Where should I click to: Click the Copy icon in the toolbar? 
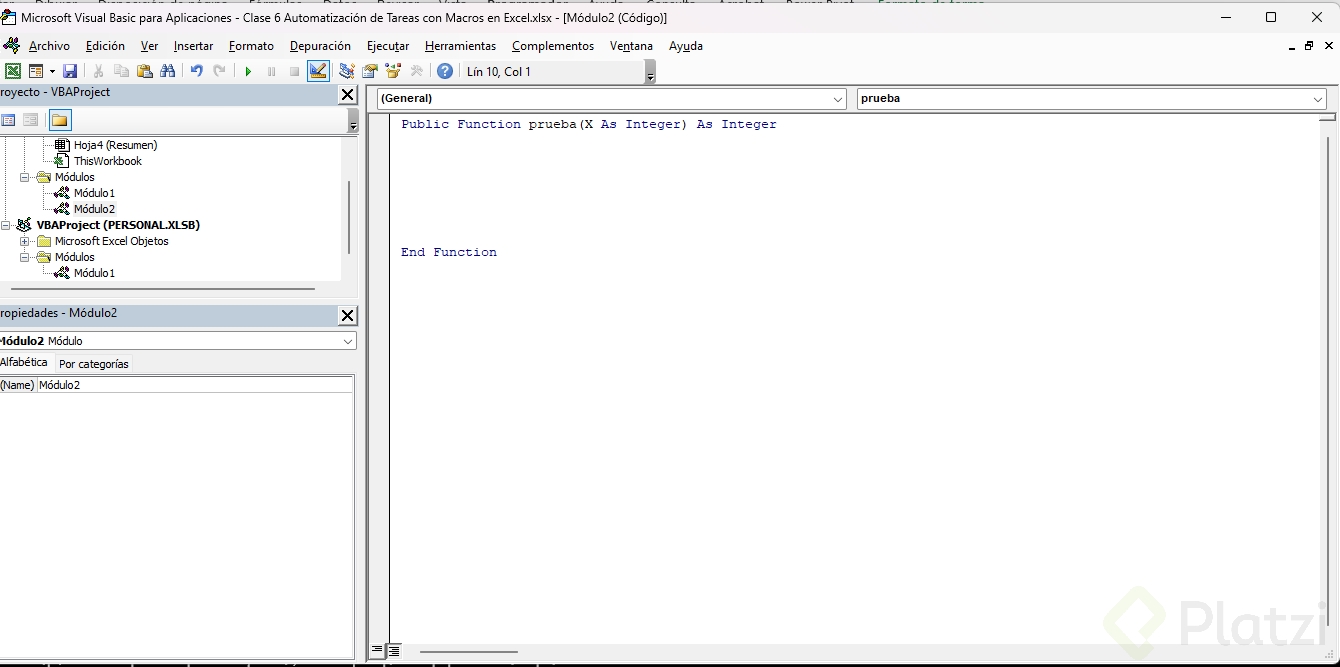(x=121, y=71)
